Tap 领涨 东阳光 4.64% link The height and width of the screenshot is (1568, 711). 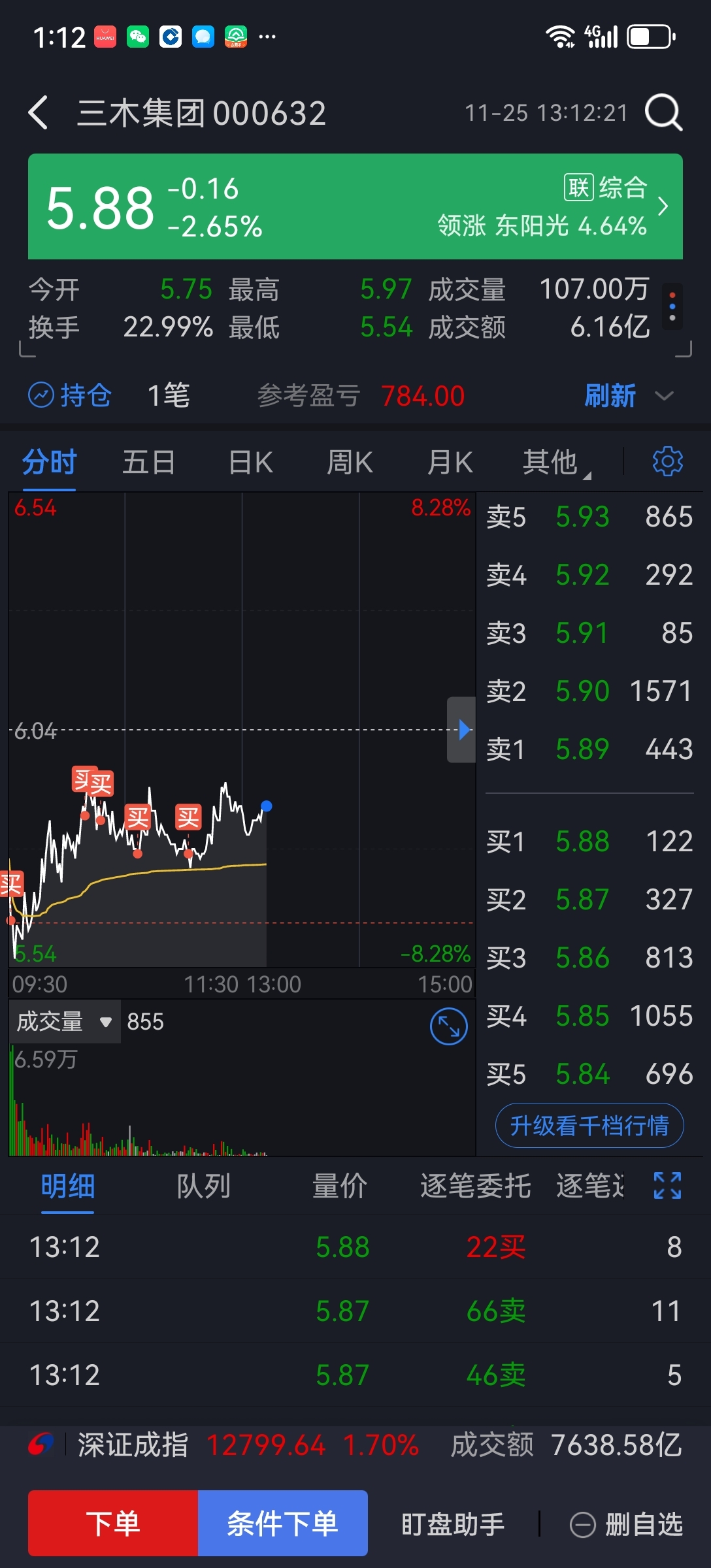[542, 226]
